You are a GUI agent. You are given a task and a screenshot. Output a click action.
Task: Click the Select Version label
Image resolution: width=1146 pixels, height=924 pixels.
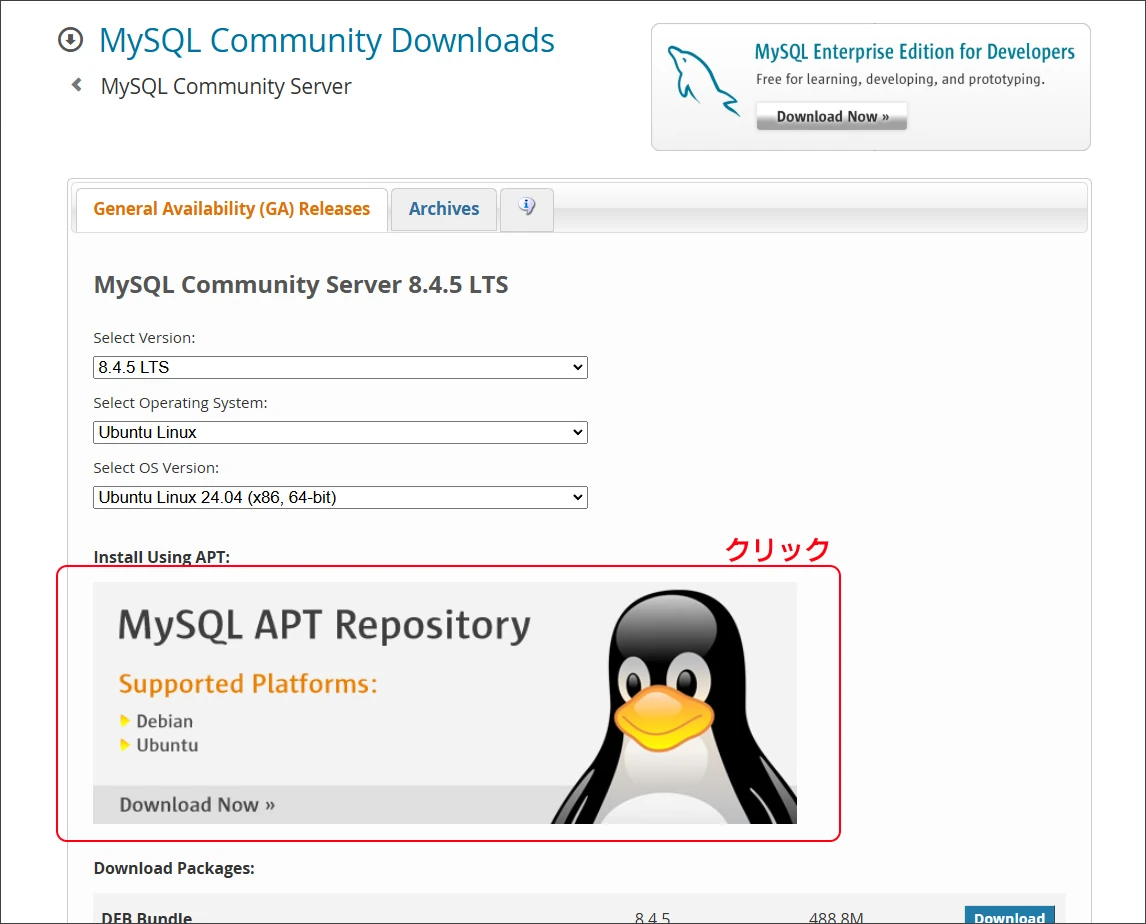click(144, 338)
